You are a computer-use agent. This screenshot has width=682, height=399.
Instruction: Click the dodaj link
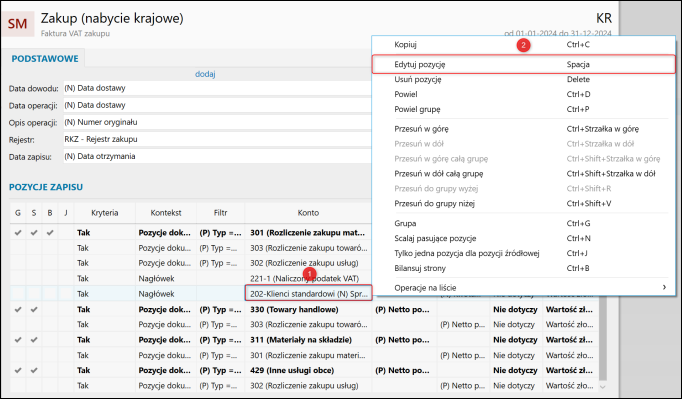205,74
